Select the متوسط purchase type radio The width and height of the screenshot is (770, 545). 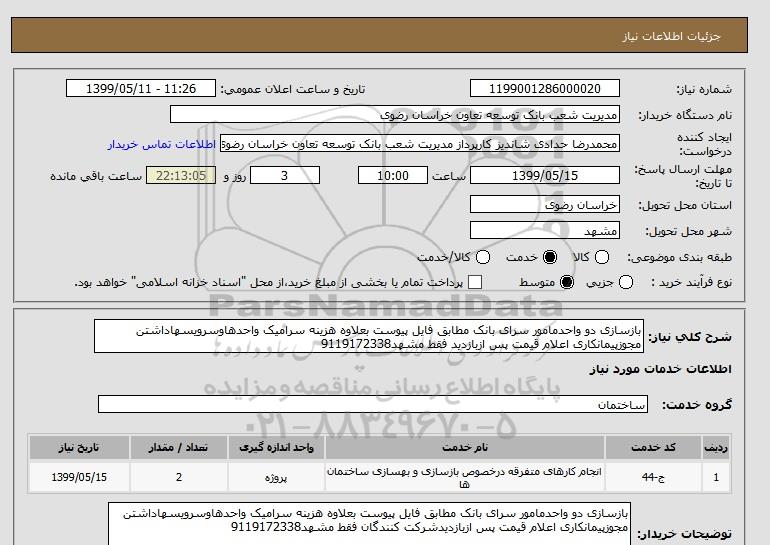[x=567, y=282]
